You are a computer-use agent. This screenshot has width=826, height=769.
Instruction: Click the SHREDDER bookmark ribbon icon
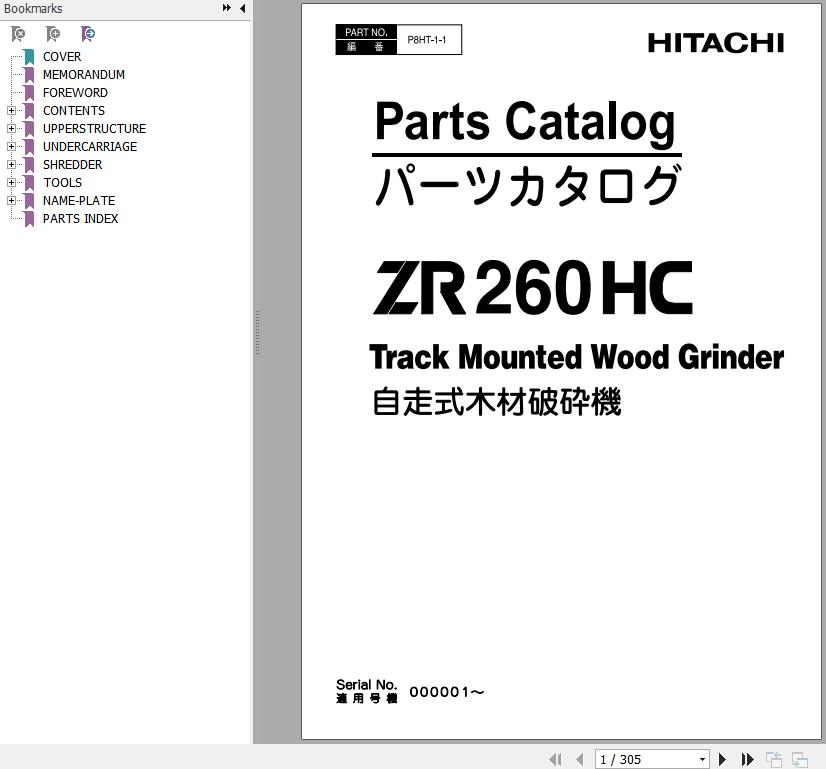[30, 165]
